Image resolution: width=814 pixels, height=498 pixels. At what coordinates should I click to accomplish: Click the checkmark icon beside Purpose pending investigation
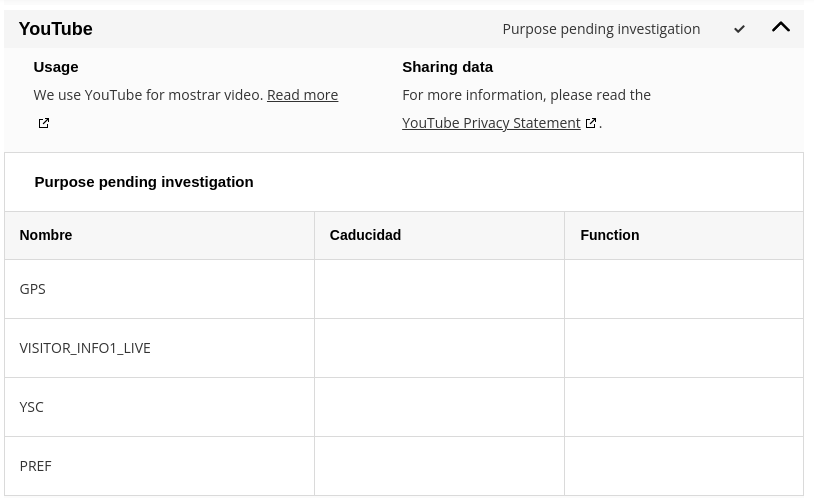tap(739, 29)
